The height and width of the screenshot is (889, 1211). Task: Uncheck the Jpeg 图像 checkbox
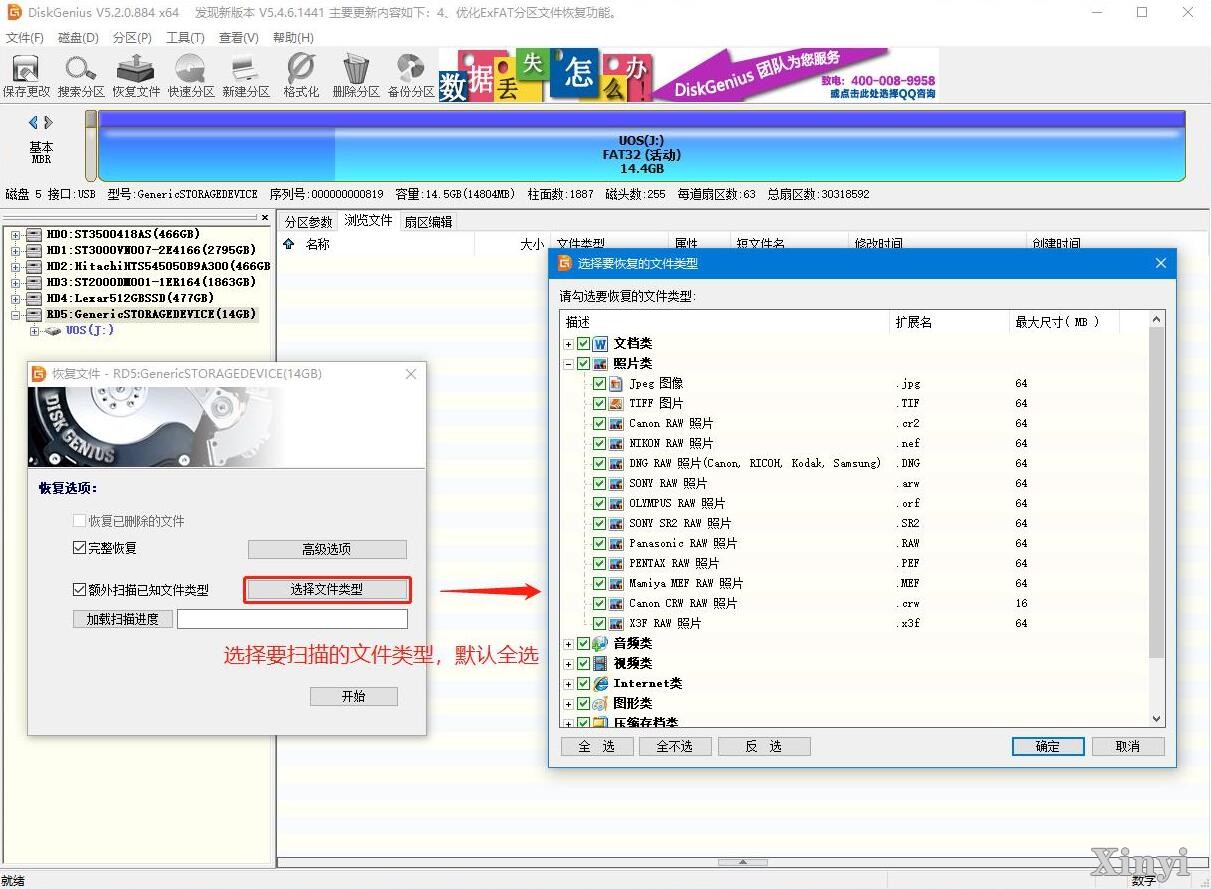pos(600,383)
